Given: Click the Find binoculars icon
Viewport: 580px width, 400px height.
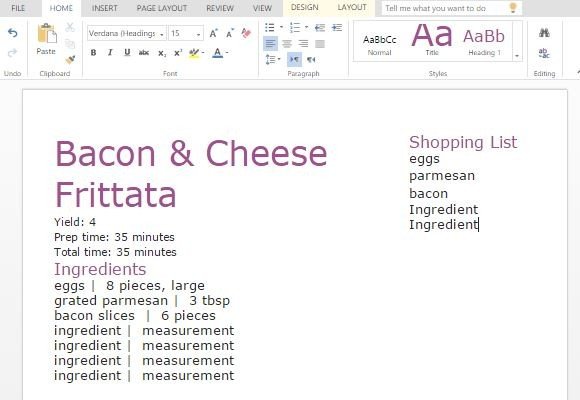Looking at the screenshot, I should (x=544, y=33).
